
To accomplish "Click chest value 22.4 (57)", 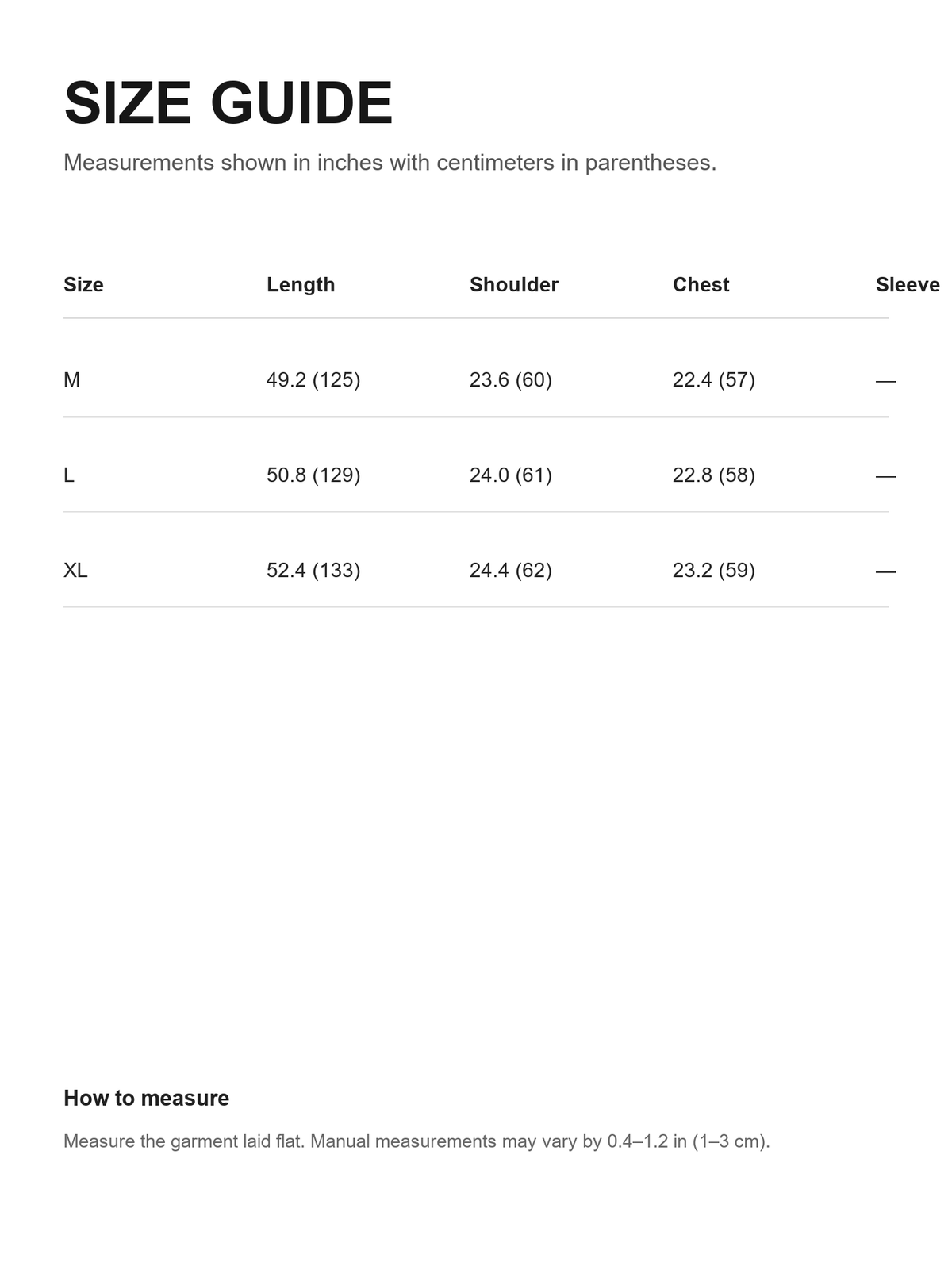I will coord(714,379).
